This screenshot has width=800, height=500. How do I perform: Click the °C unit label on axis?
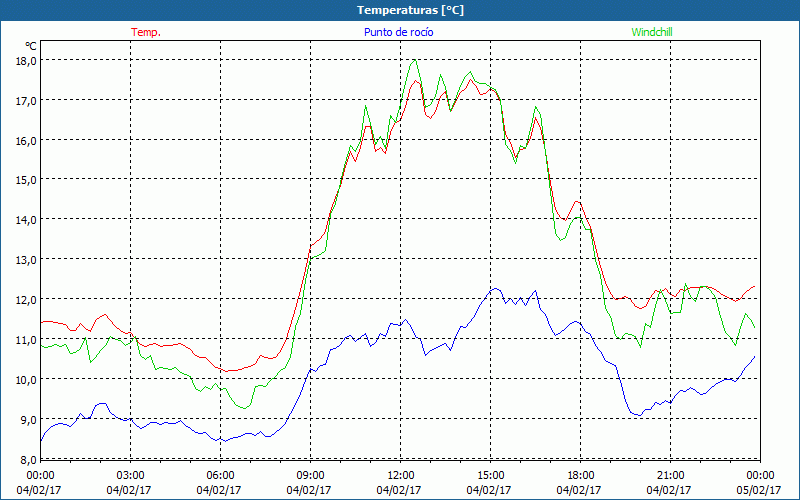click(31, 46)
